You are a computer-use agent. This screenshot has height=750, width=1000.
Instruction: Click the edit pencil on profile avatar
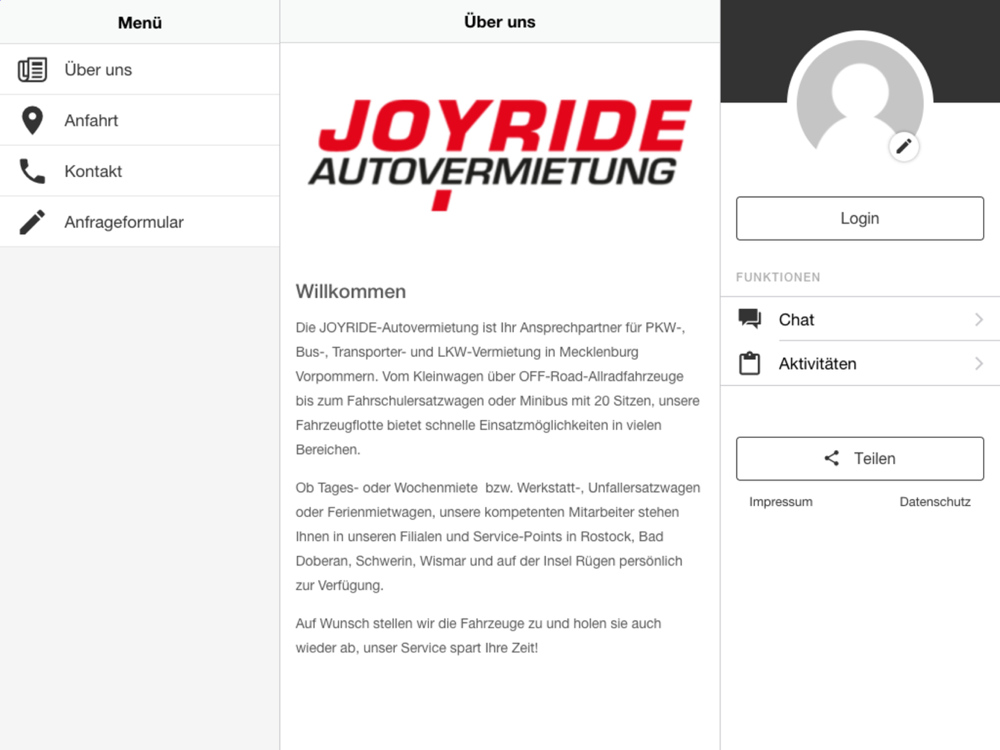[904, 147]
